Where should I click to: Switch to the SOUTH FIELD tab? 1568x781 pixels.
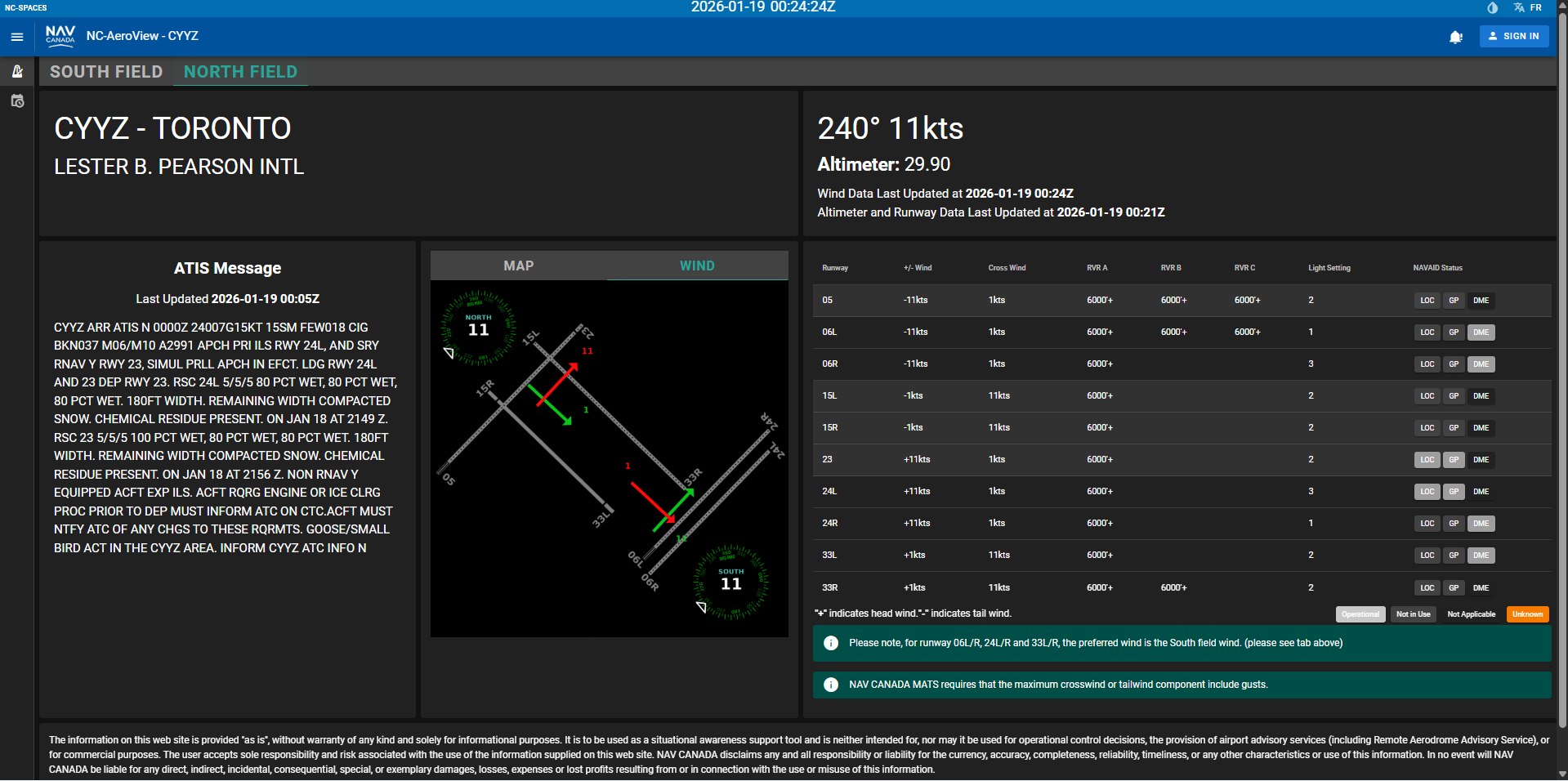[106, 72]
